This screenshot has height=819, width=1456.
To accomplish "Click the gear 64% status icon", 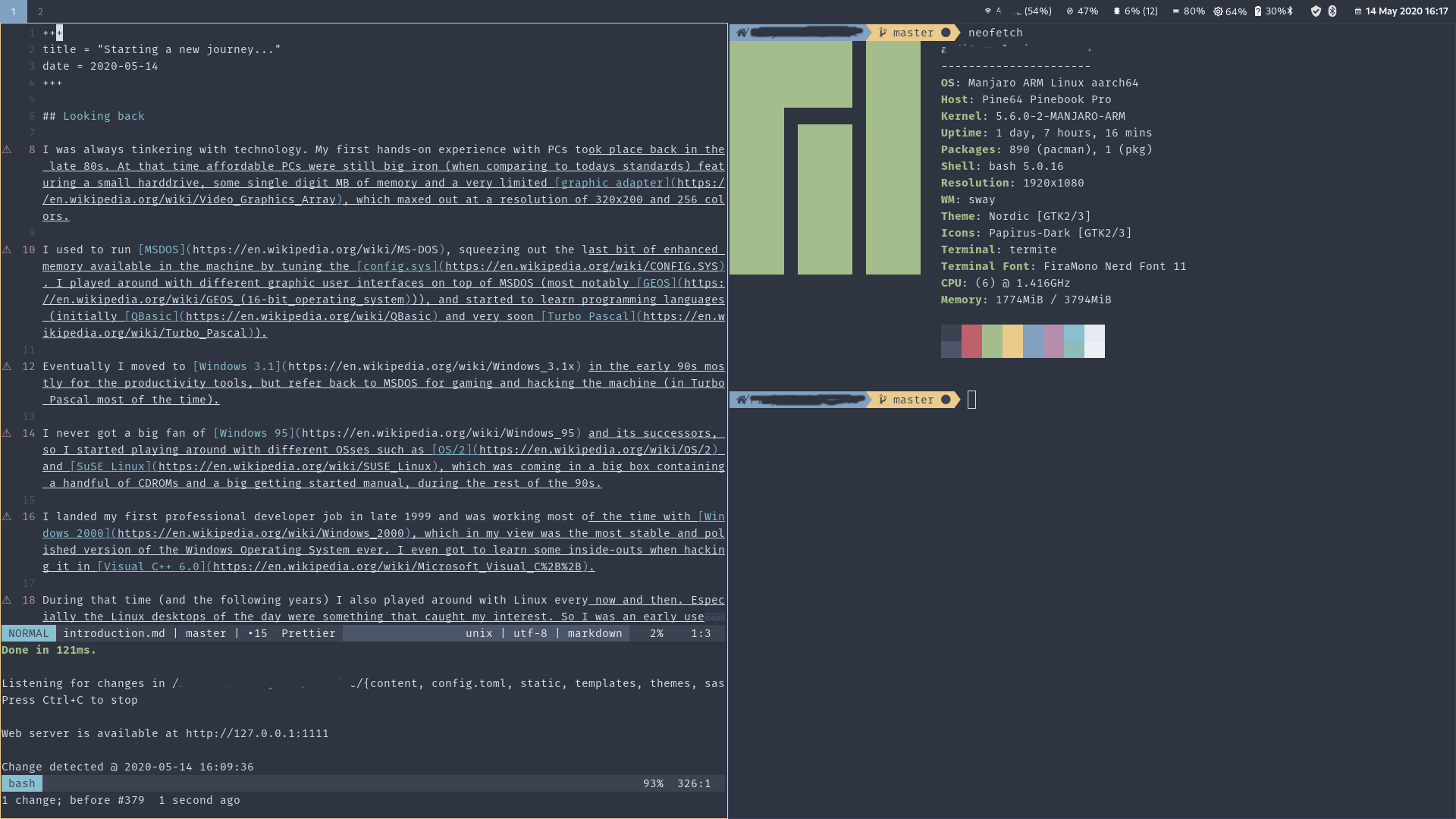I will pyautogui.click(x=1218, y=11).
